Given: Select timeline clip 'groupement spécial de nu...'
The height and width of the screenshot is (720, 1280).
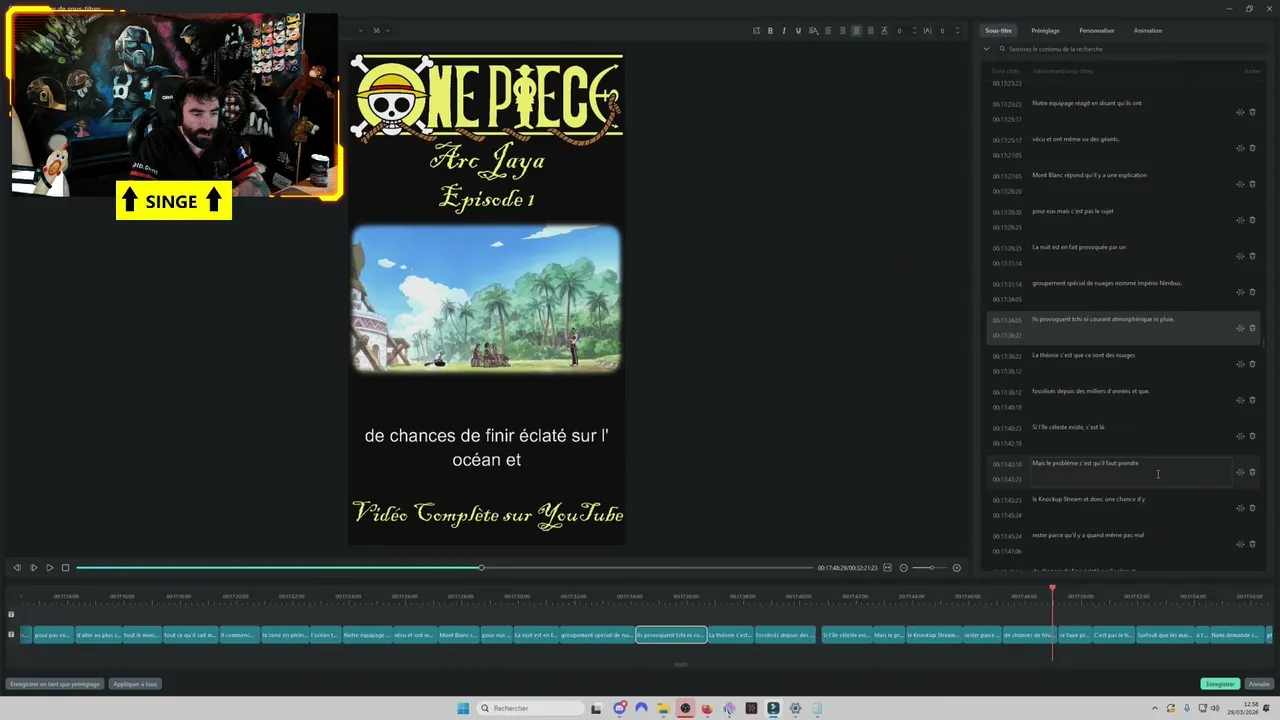Looking at the screenshot, I should pos(596,635).
